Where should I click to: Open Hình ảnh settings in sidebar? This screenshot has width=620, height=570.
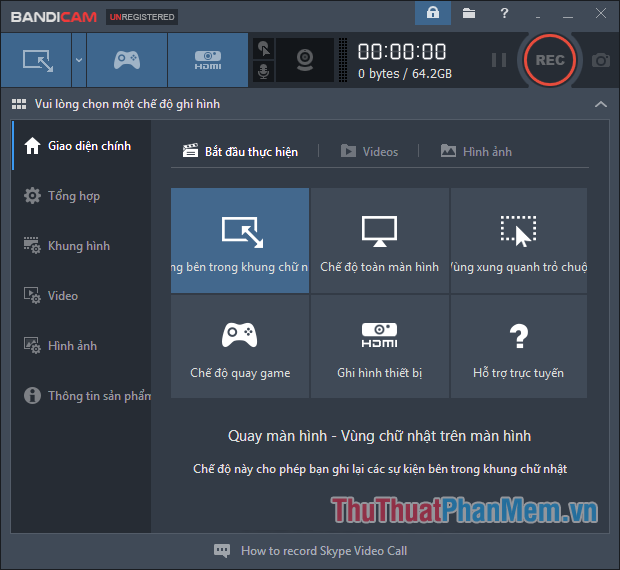[81, 345]
